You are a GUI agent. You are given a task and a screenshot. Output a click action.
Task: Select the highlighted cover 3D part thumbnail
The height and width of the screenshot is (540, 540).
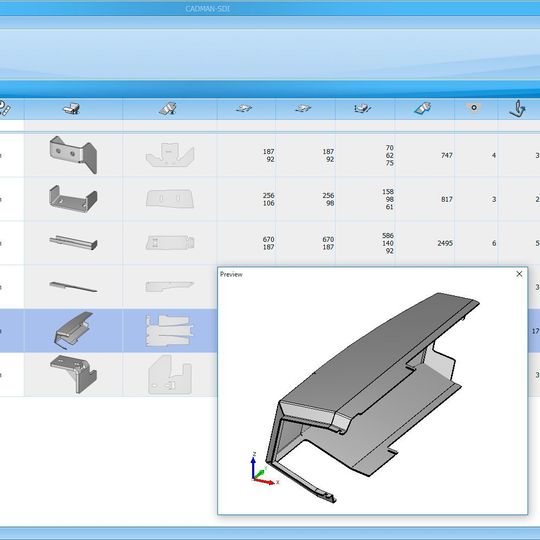coord(73,331)
